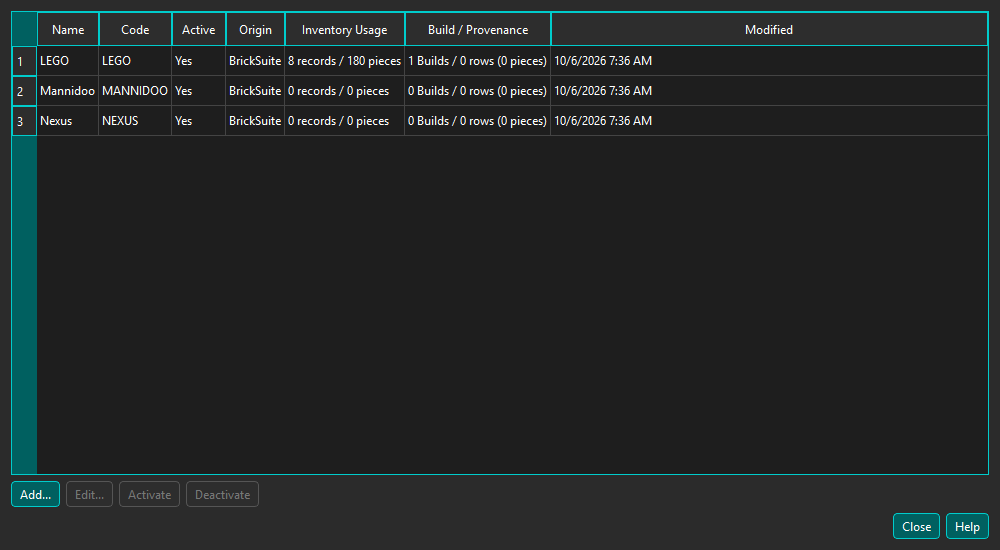Select the LEGO name cell
This screenshot has width=1000, height=550.
coord(68,61)
